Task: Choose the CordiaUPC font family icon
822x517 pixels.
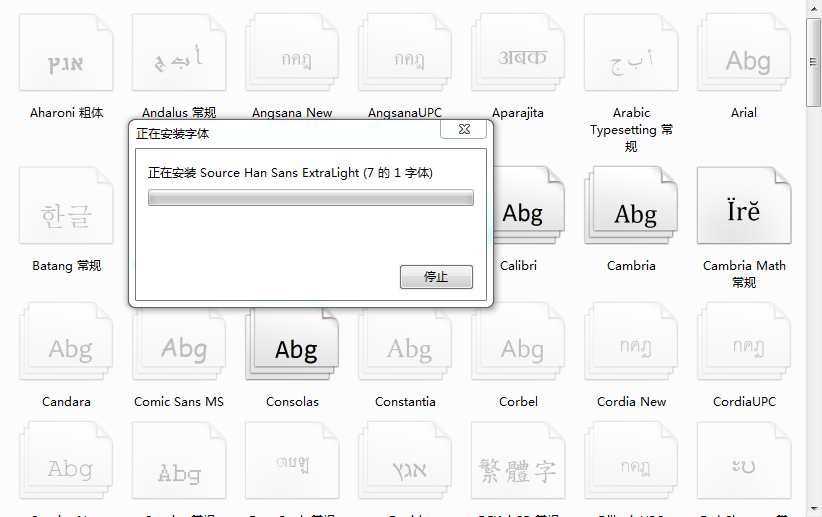Action: coord(744,341)
